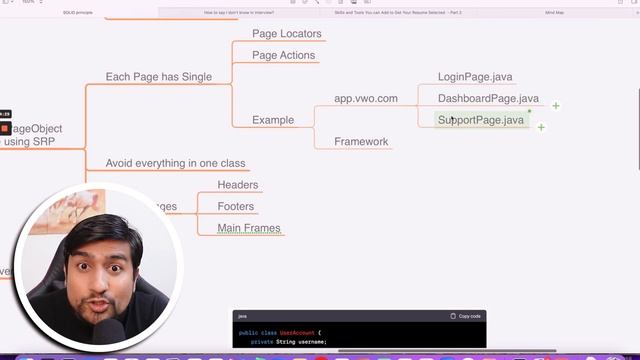640x360 pixels.
Task: Select the 'Each Page has Single' node
Action: pyautogui.click(x=159, y=77)
